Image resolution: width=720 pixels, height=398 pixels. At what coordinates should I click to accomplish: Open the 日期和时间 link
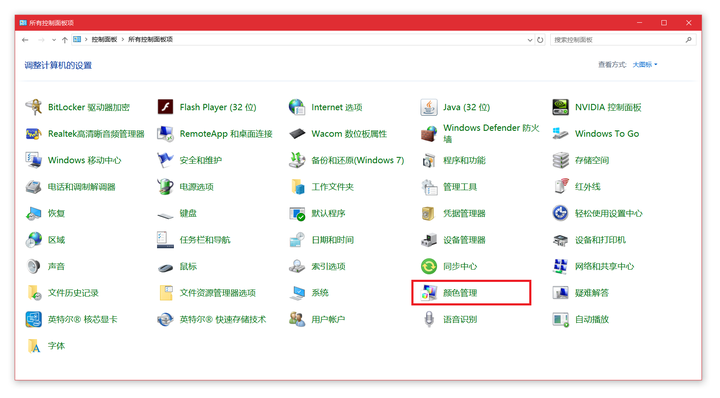point(332,240)
